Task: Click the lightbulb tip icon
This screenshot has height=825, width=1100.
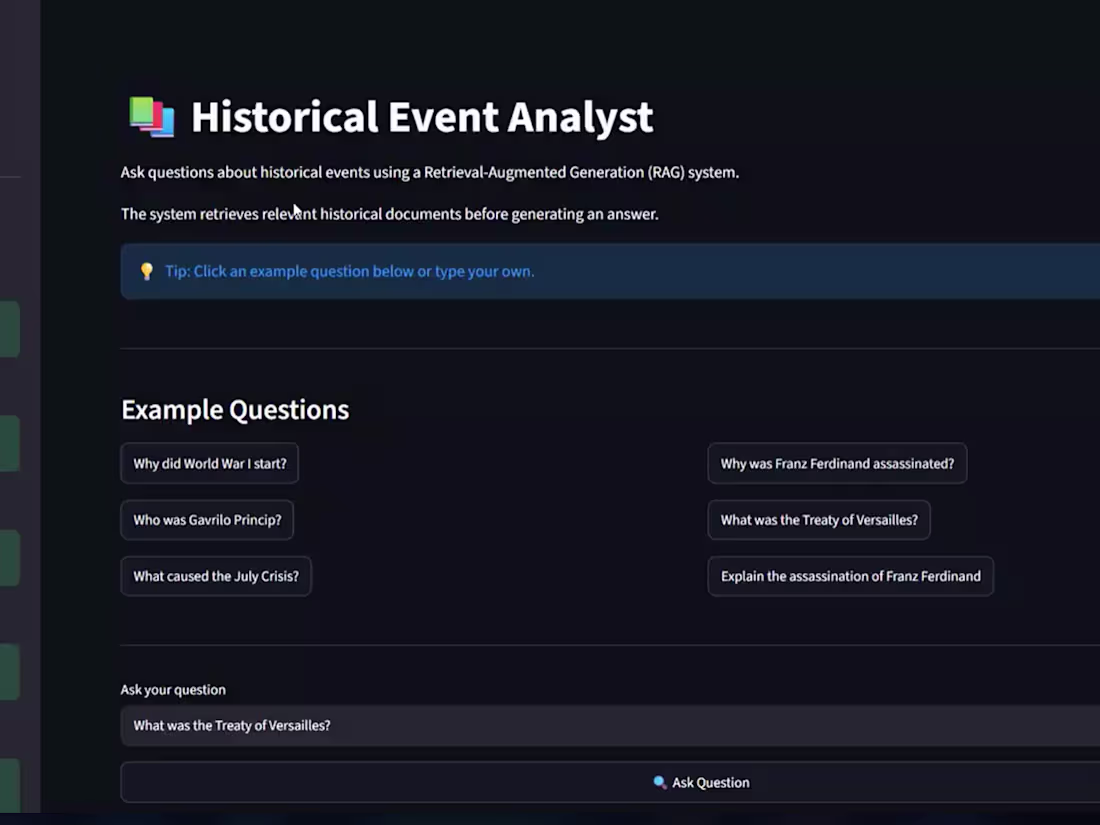Action: (147, 271)
